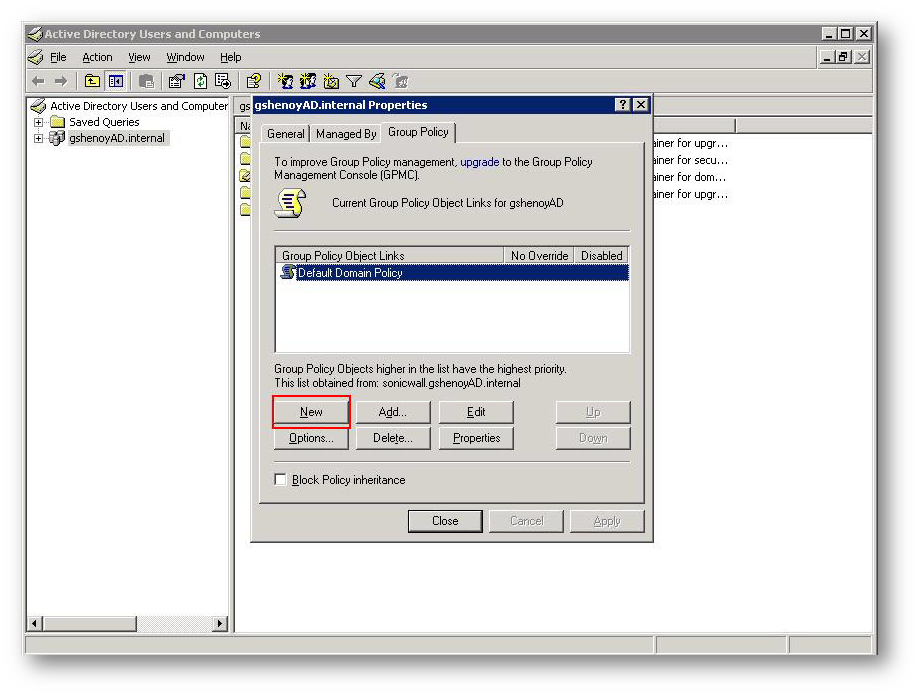Click the tree pane's right scroll arrow

pos(220,623)
